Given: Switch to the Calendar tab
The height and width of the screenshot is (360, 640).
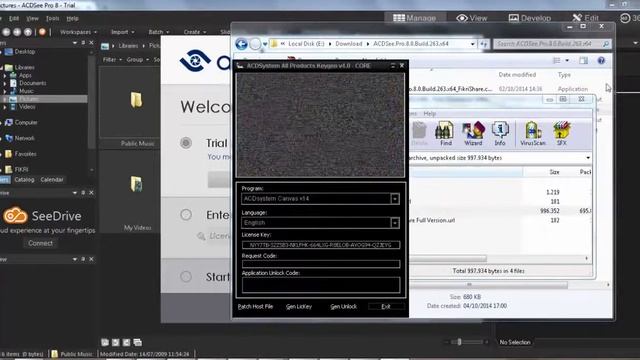Looking at the screenshot, I should [x=51, y=180].
